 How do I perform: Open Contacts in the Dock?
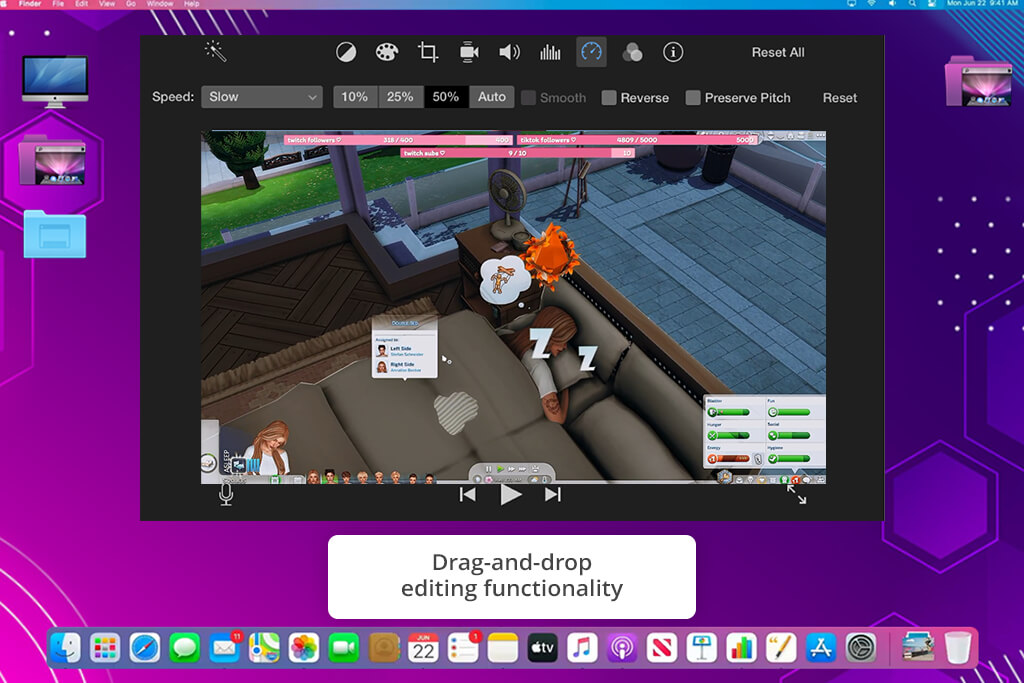tap(384, 648)
